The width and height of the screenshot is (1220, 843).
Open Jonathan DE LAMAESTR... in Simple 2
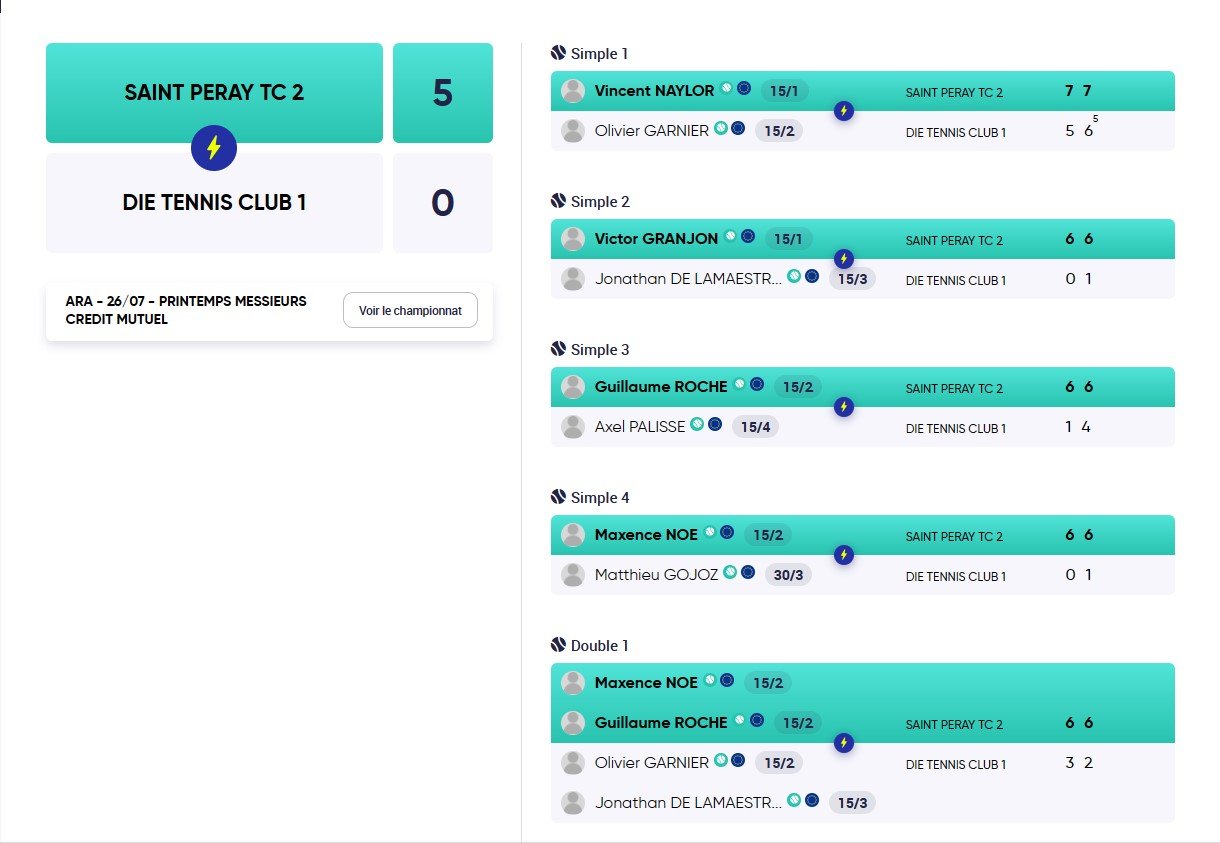[688, 279]
